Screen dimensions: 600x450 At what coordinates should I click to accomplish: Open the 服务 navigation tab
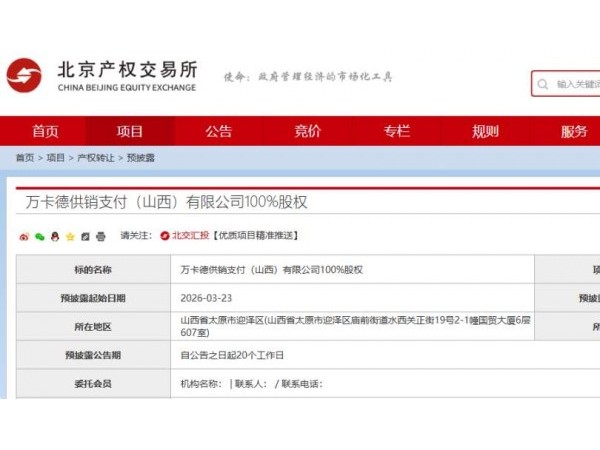click(x=574, y=131)
